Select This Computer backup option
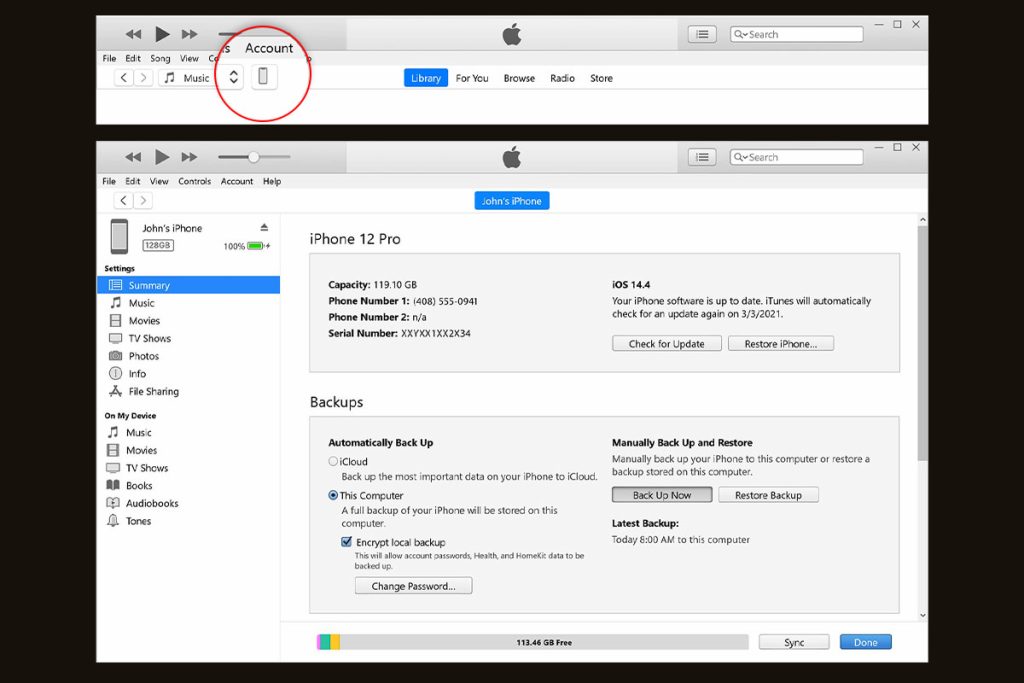This screenshot has width=1024, height=683. point(333,495)
